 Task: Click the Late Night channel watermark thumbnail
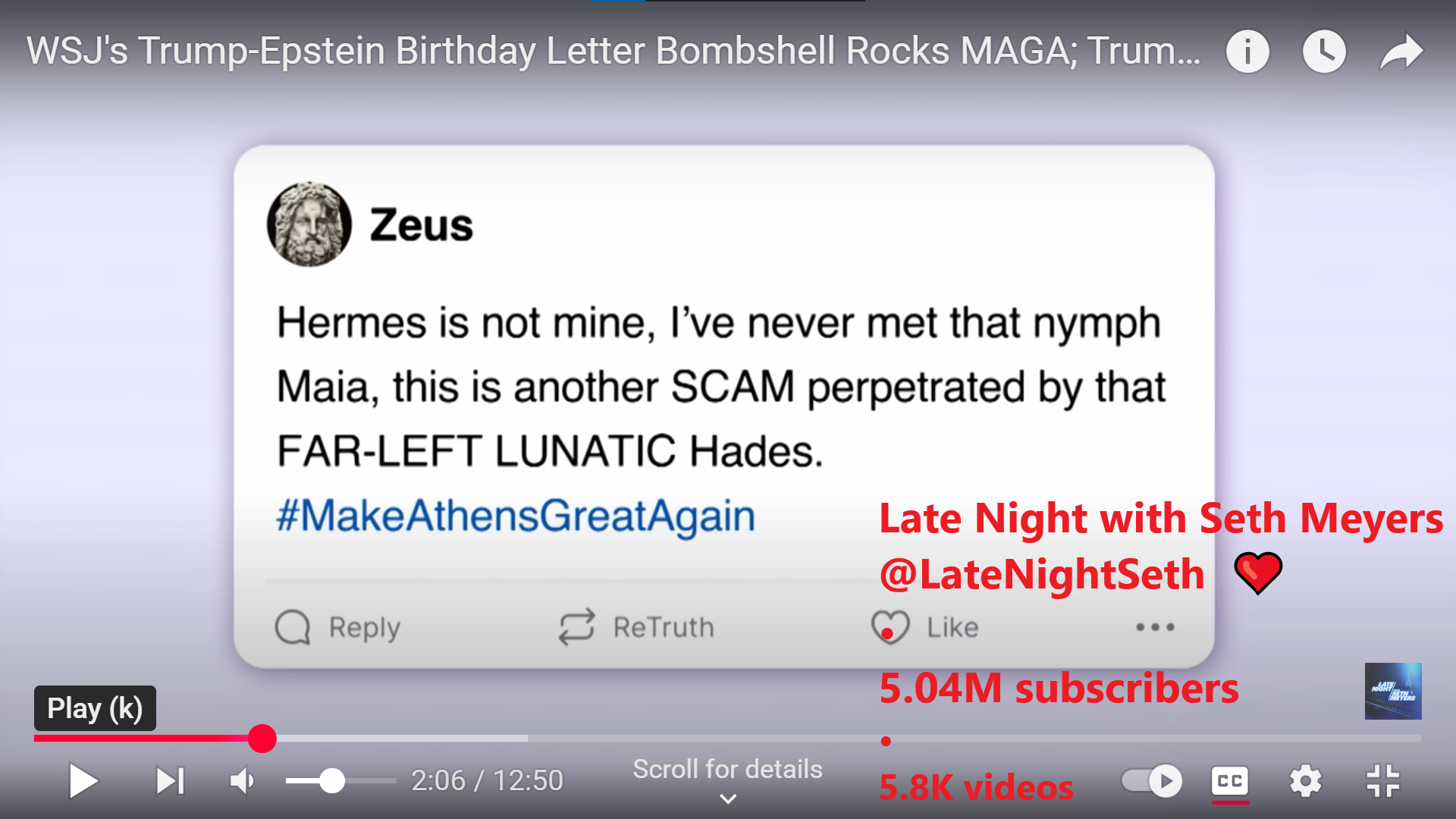click(x=1393, y=691)
